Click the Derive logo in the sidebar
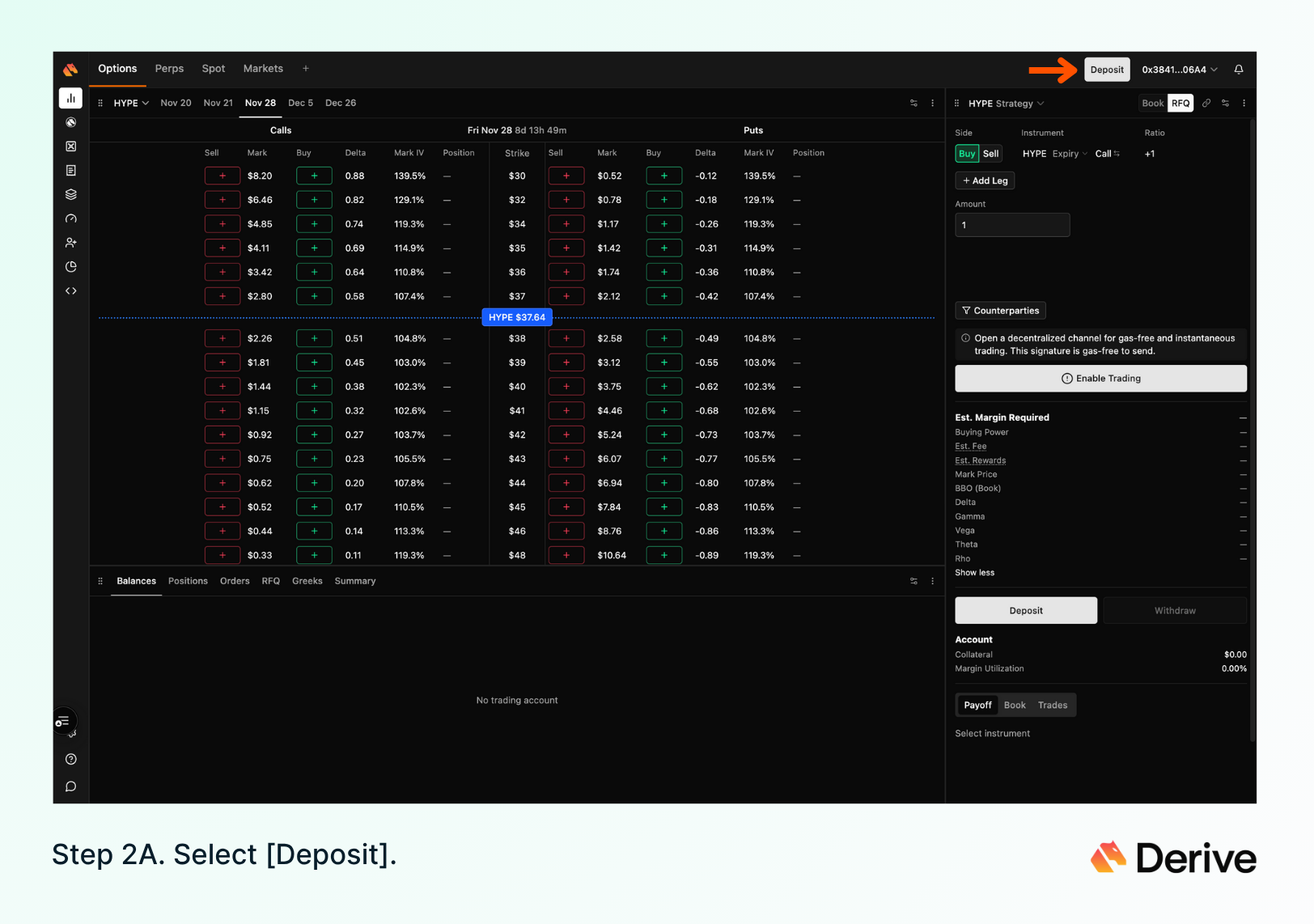1314x924 pixels. click(70, 70)
